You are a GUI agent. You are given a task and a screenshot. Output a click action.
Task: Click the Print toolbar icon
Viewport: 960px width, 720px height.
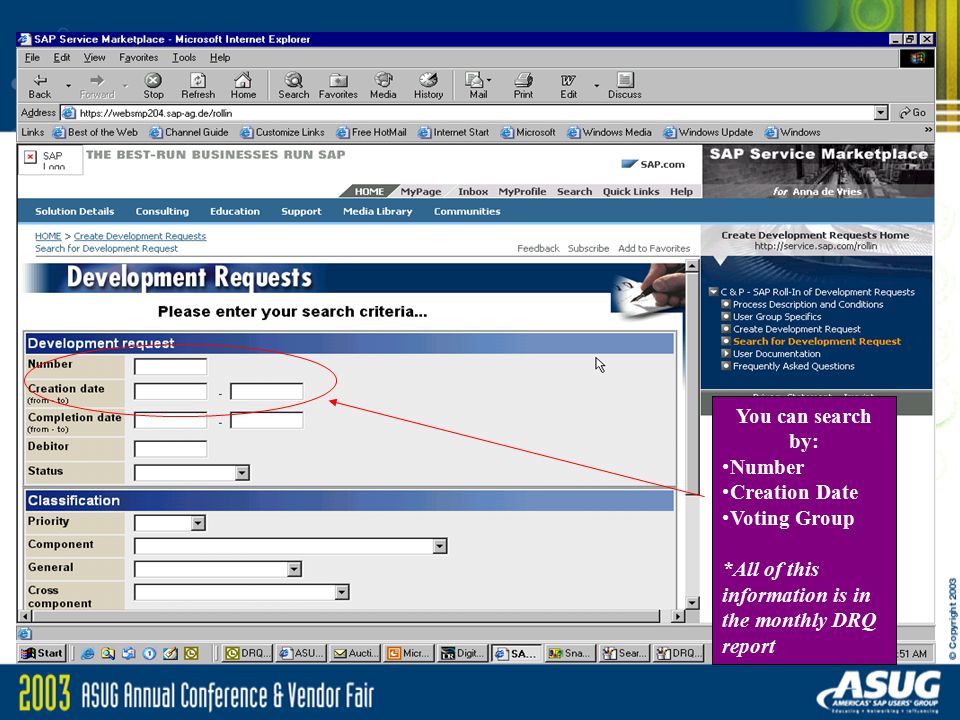[523, 86]
